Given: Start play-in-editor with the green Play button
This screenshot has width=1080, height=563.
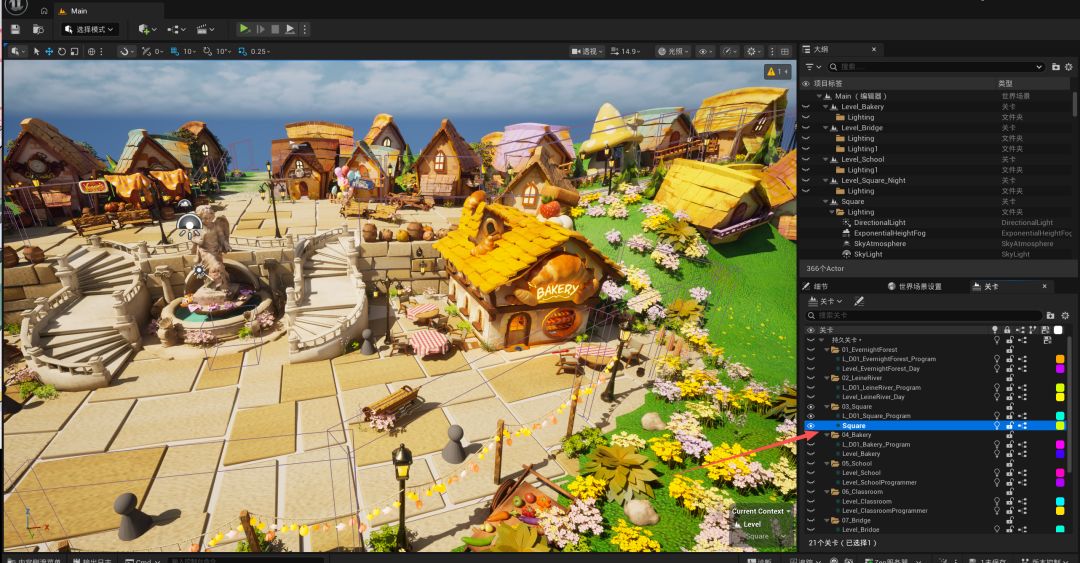Looking at the screenshot, I should tap(244, 29).
